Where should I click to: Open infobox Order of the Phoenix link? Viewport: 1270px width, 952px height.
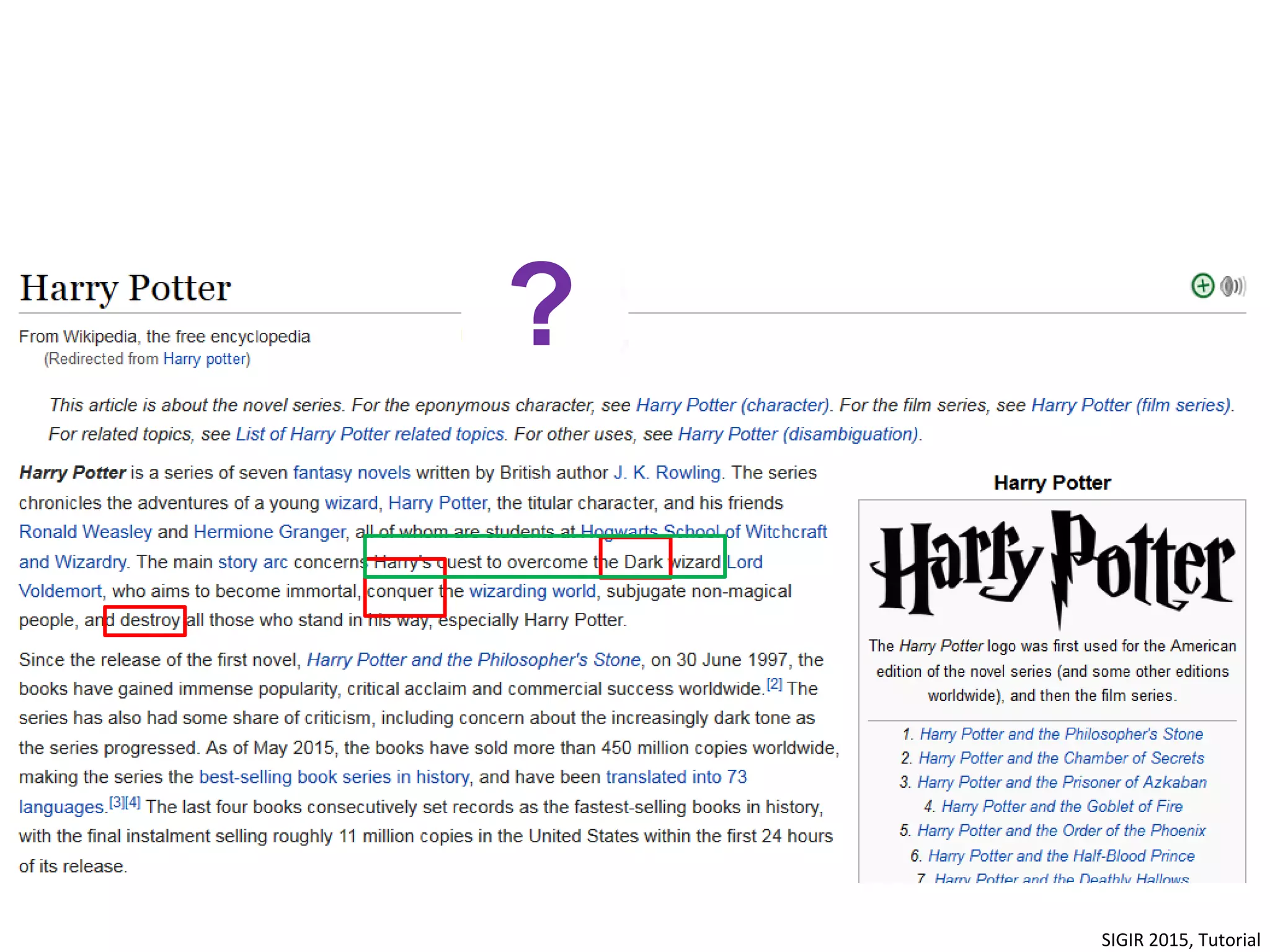1061,831
